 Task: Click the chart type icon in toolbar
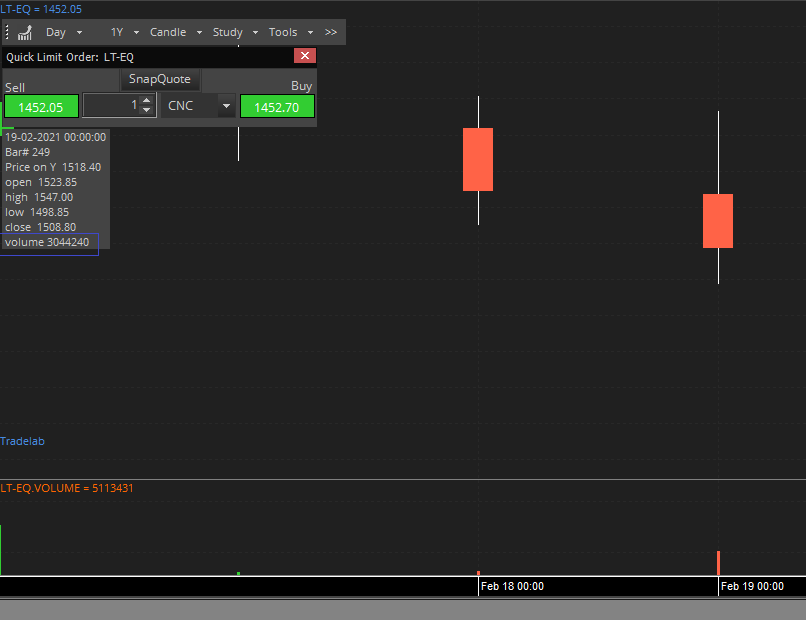25,32
